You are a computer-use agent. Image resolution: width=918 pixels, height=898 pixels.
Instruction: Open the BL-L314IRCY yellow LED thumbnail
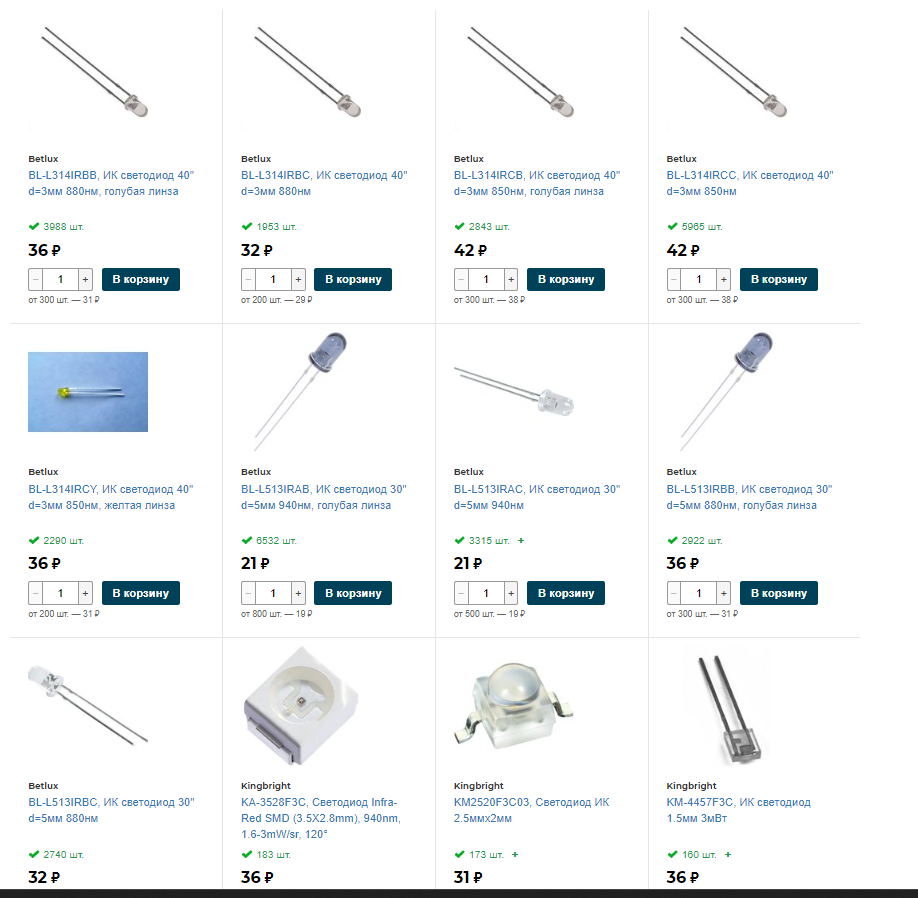tap(88, 392)
